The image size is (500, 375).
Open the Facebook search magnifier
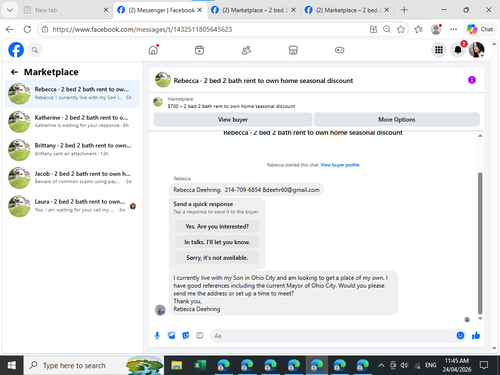pos(35,50)
